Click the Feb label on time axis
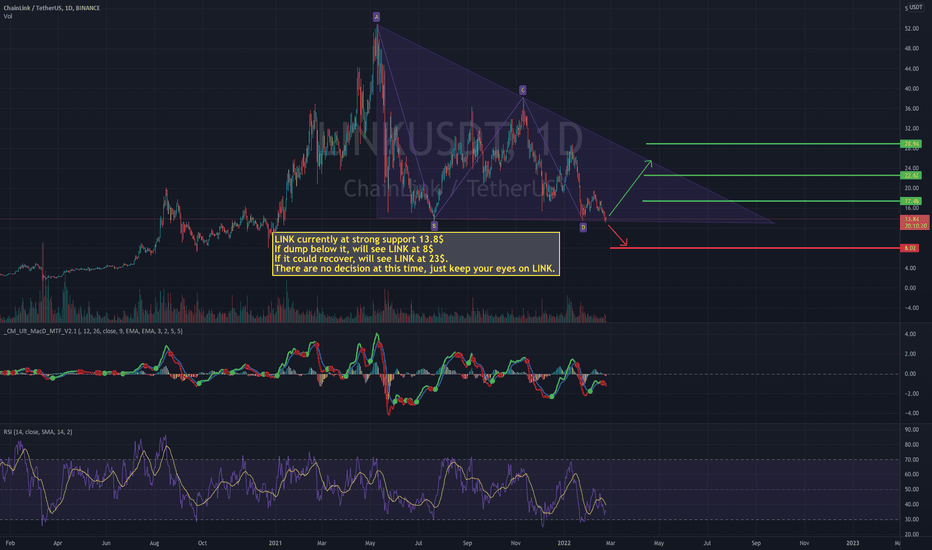The width and height of the screenshot is (932, 550). tap(10, 543)
